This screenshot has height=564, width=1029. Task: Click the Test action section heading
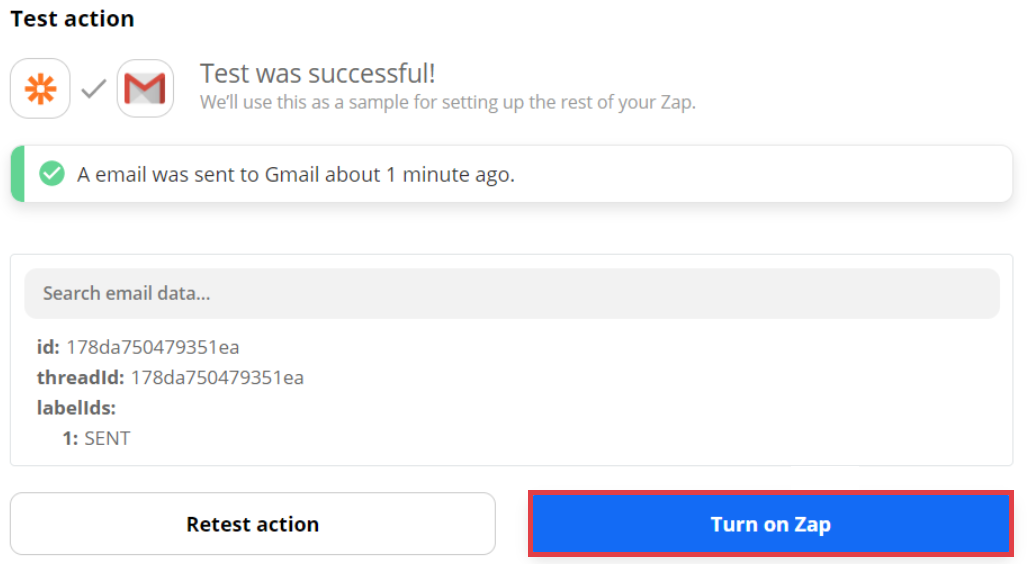pyautogui.click(x=72, y=19)
